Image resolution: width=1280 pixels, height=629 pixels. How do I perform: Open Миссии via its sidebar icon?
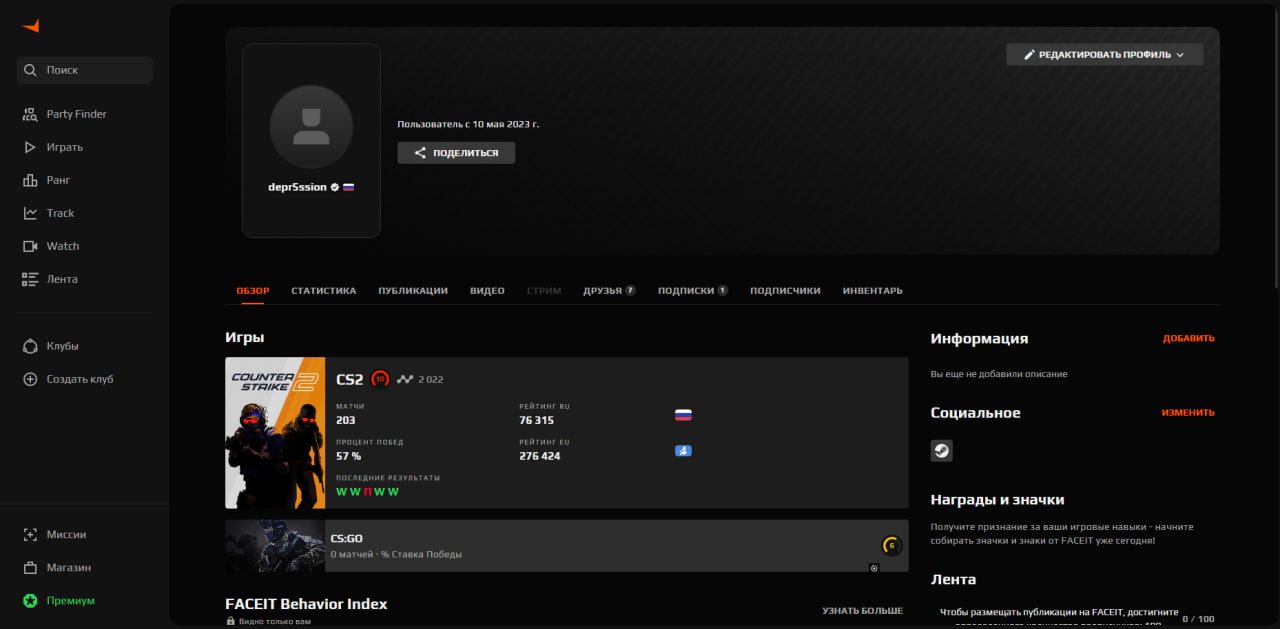pyautogui.click(x=28, y=534)
